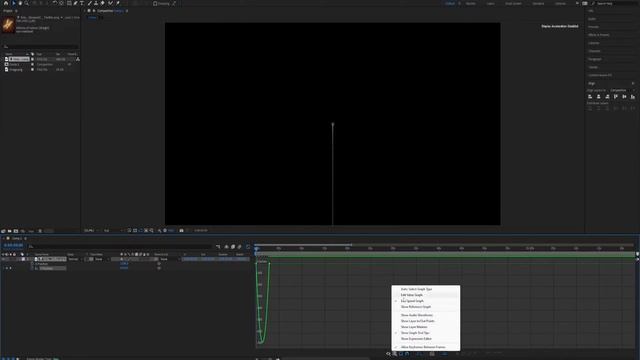
Task: Select image.png in the Project panel
Action: tap(16, 70)
